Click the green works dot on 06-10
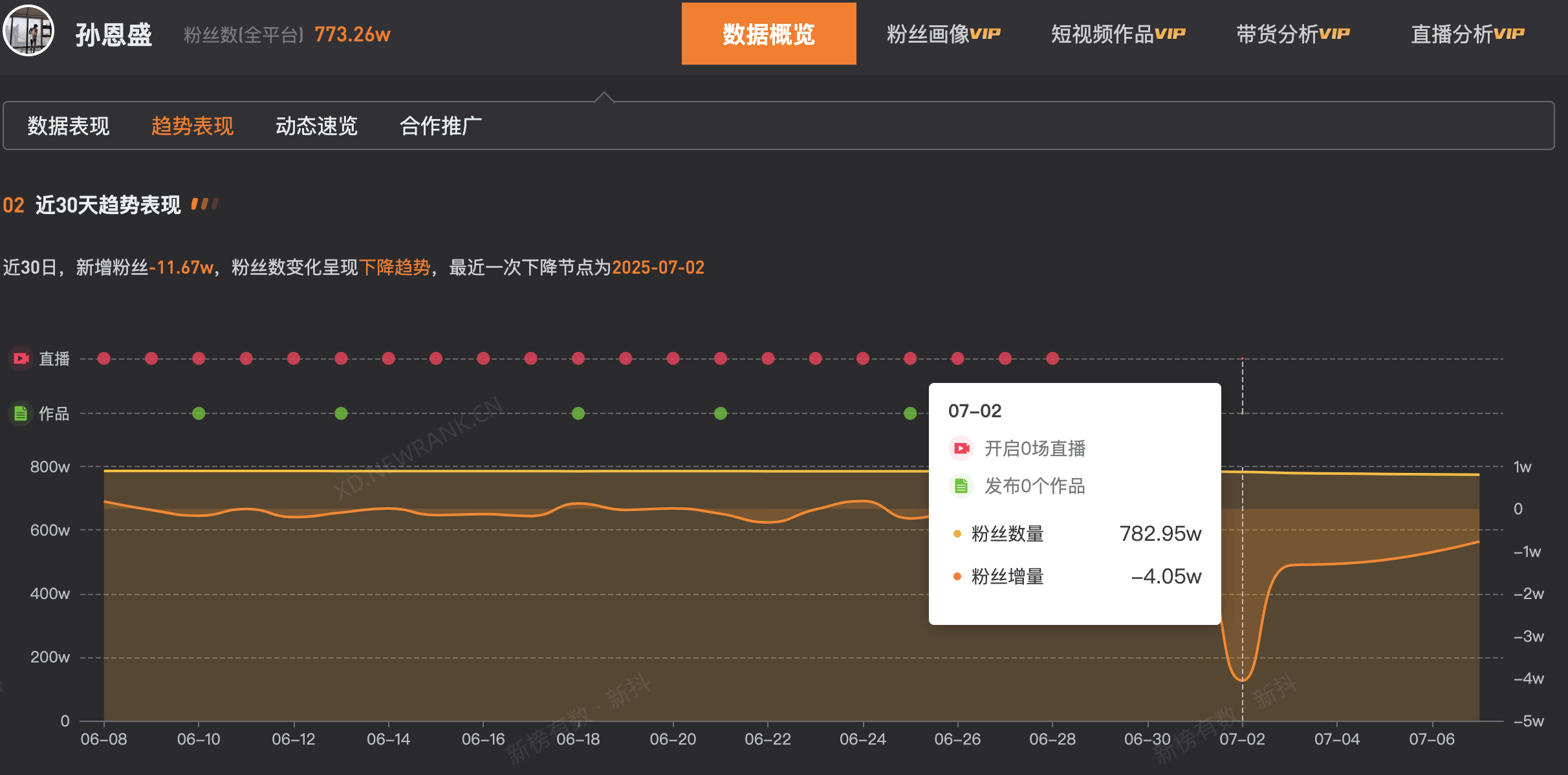 click(199, 413)
